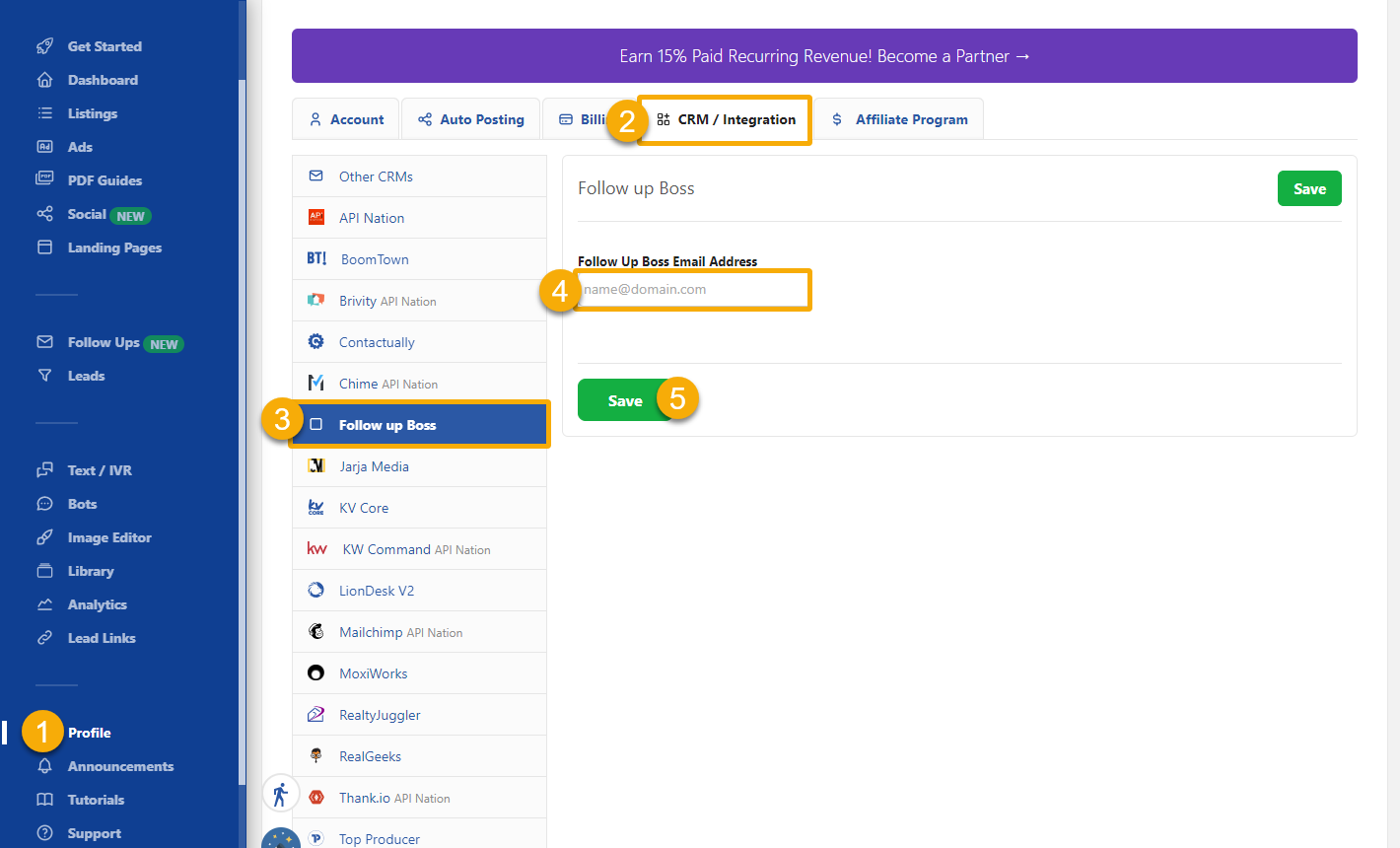Select the CRM / Integration tab
The height and width of the screenshot is (848, 1400).
725,119
